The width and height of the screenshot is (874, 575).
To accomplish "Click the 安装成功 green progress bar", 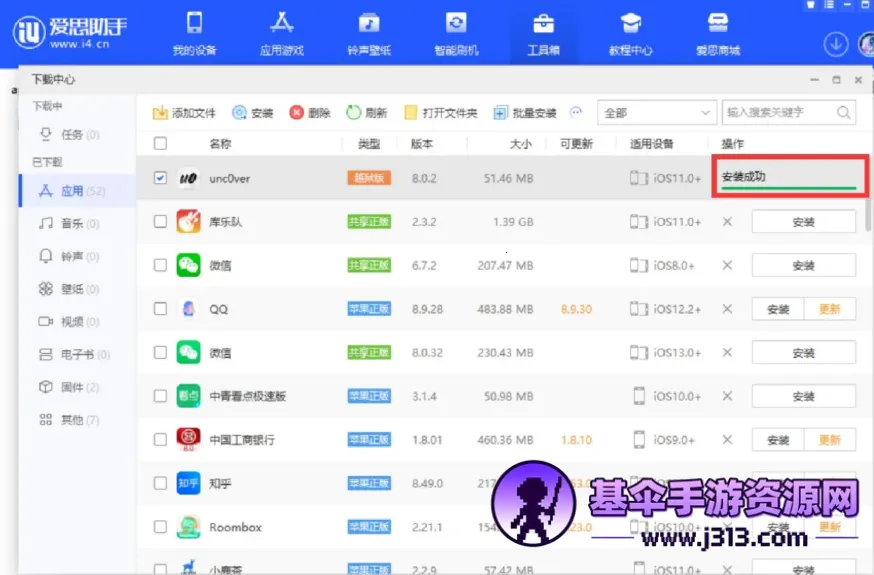I will (788, 188).
